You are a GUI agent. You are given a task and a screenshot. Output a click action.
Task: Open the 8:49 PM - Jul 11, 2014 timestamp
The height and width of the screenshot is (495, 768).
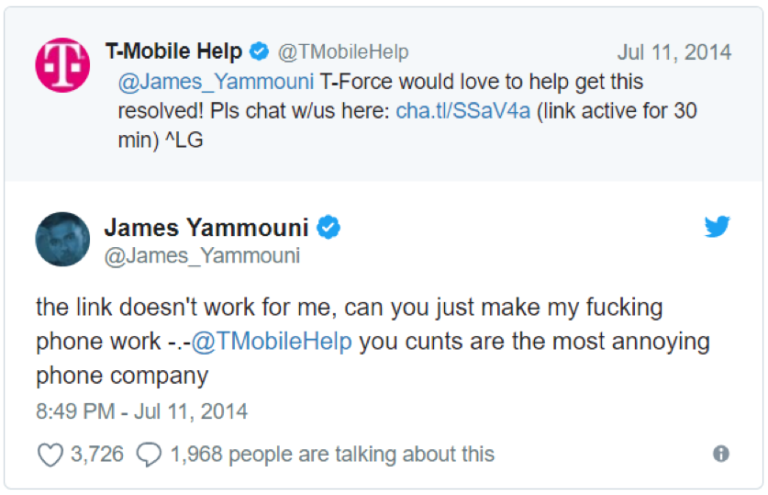tap(142, 411)
